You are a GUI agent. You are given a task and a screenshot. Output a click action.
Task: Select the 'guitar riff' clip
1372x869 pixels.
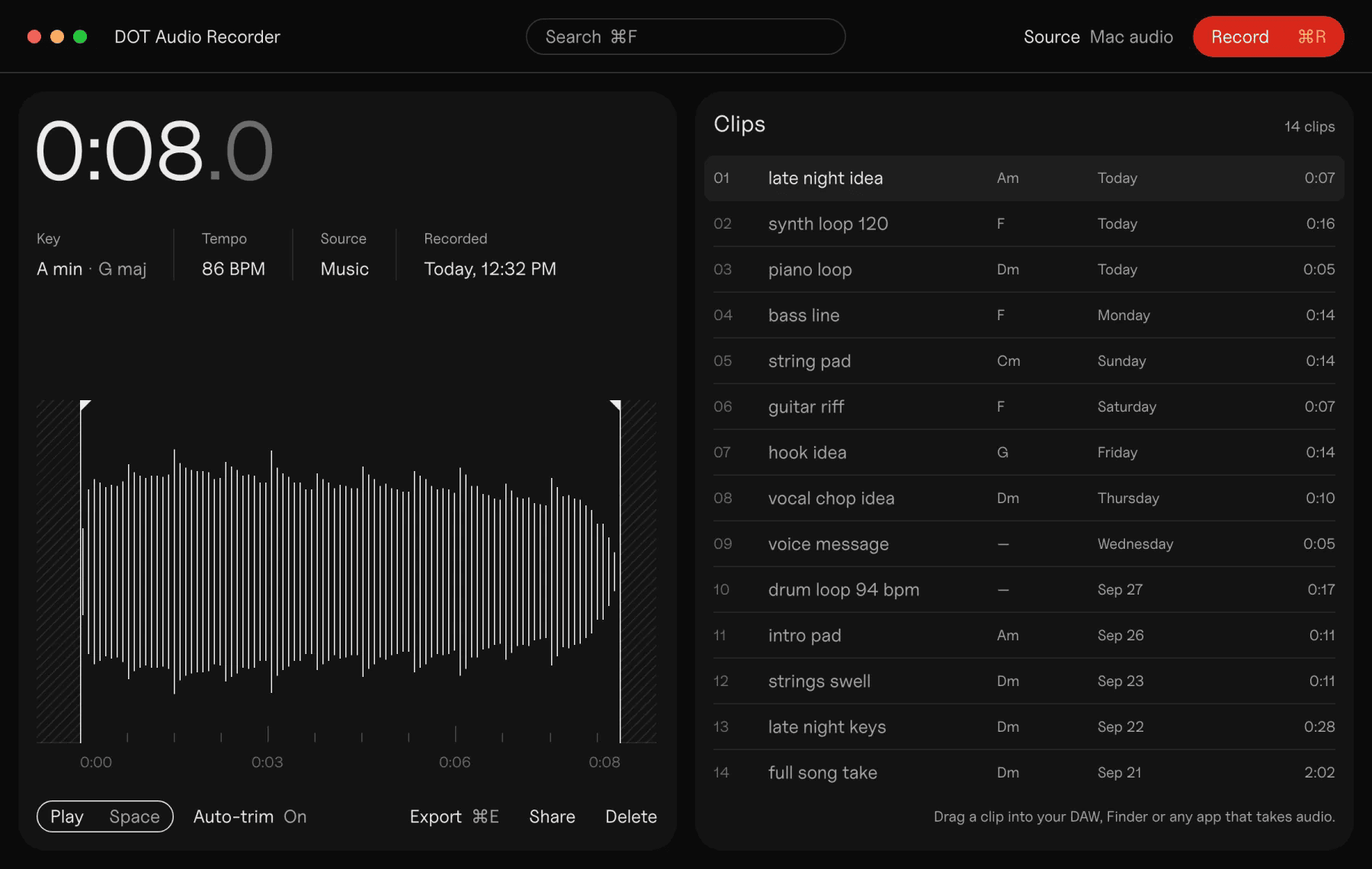click(x=1024, y=406)
